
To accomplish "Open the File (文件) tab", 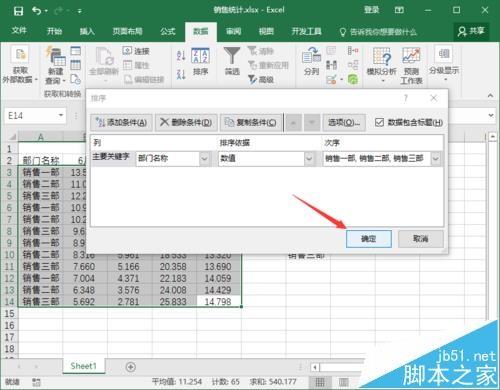I will [19, 31].
